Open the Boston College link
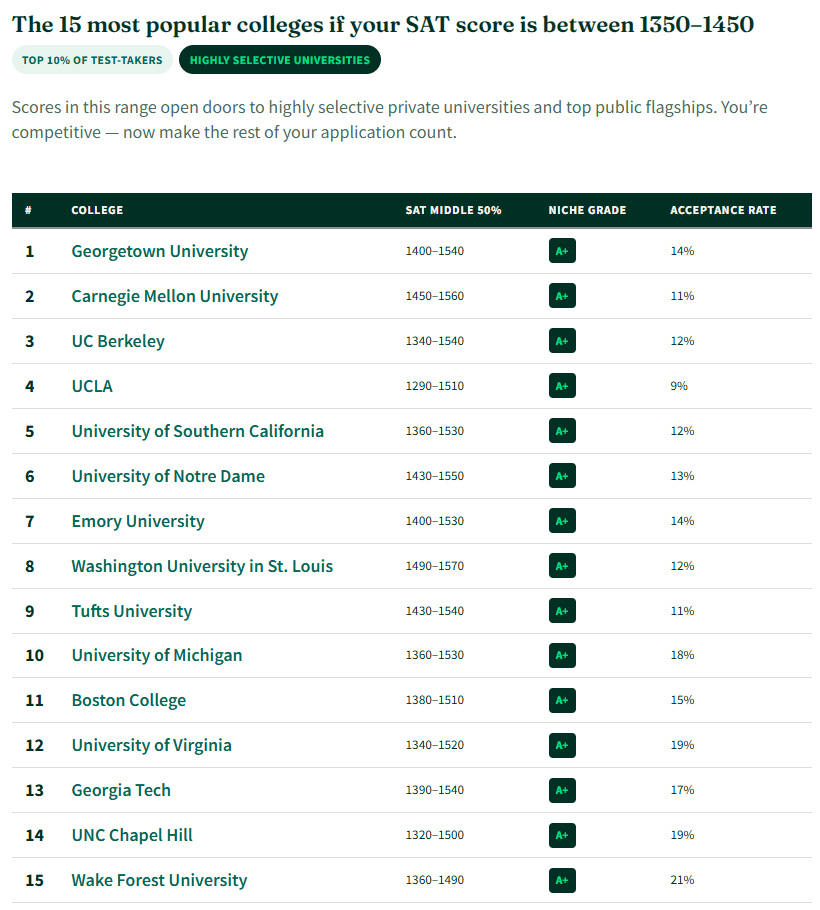This screenshot has height=910, width=820. click(128, 700)
